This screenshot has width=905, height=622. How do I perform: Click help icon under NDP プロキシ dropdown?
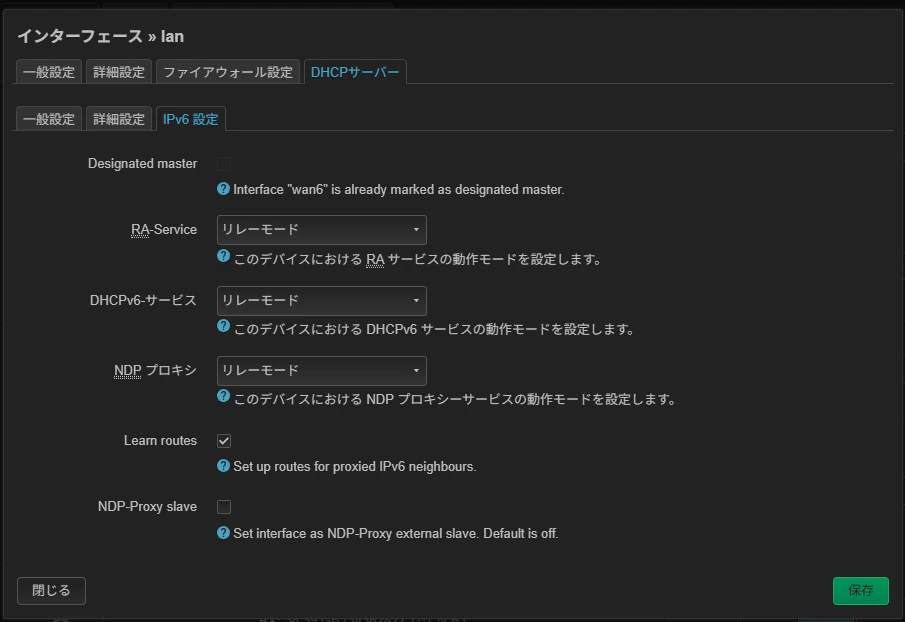coord(223,396)
